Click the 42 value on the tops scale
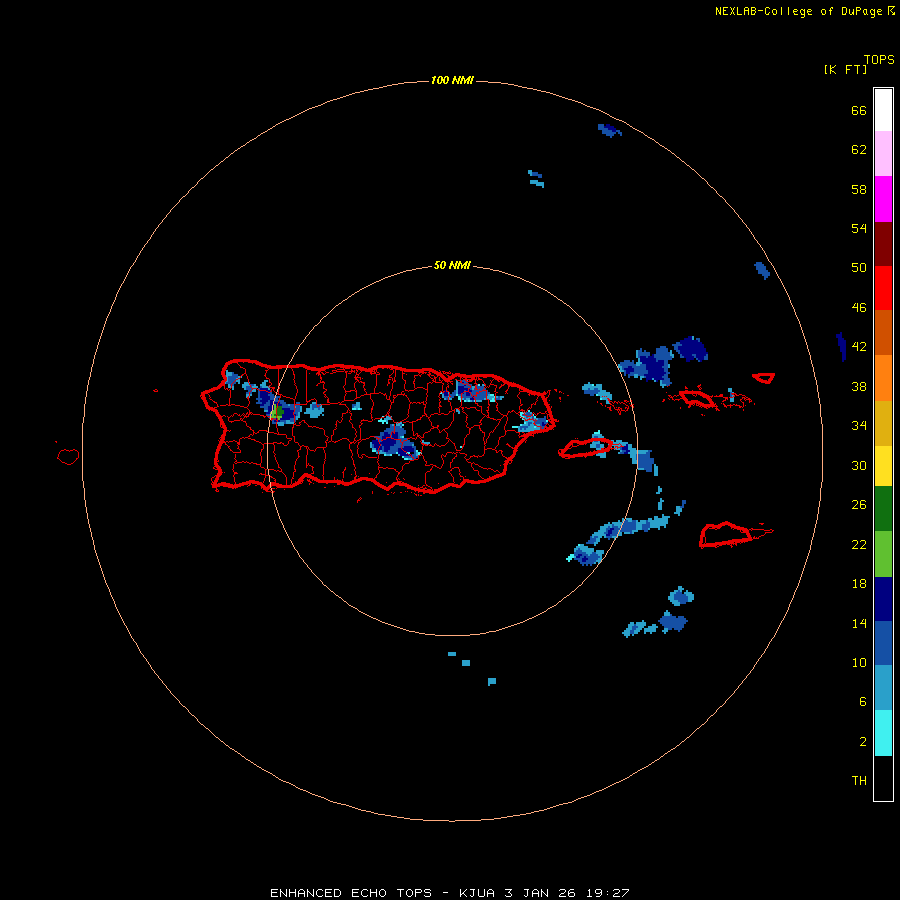 859,347
